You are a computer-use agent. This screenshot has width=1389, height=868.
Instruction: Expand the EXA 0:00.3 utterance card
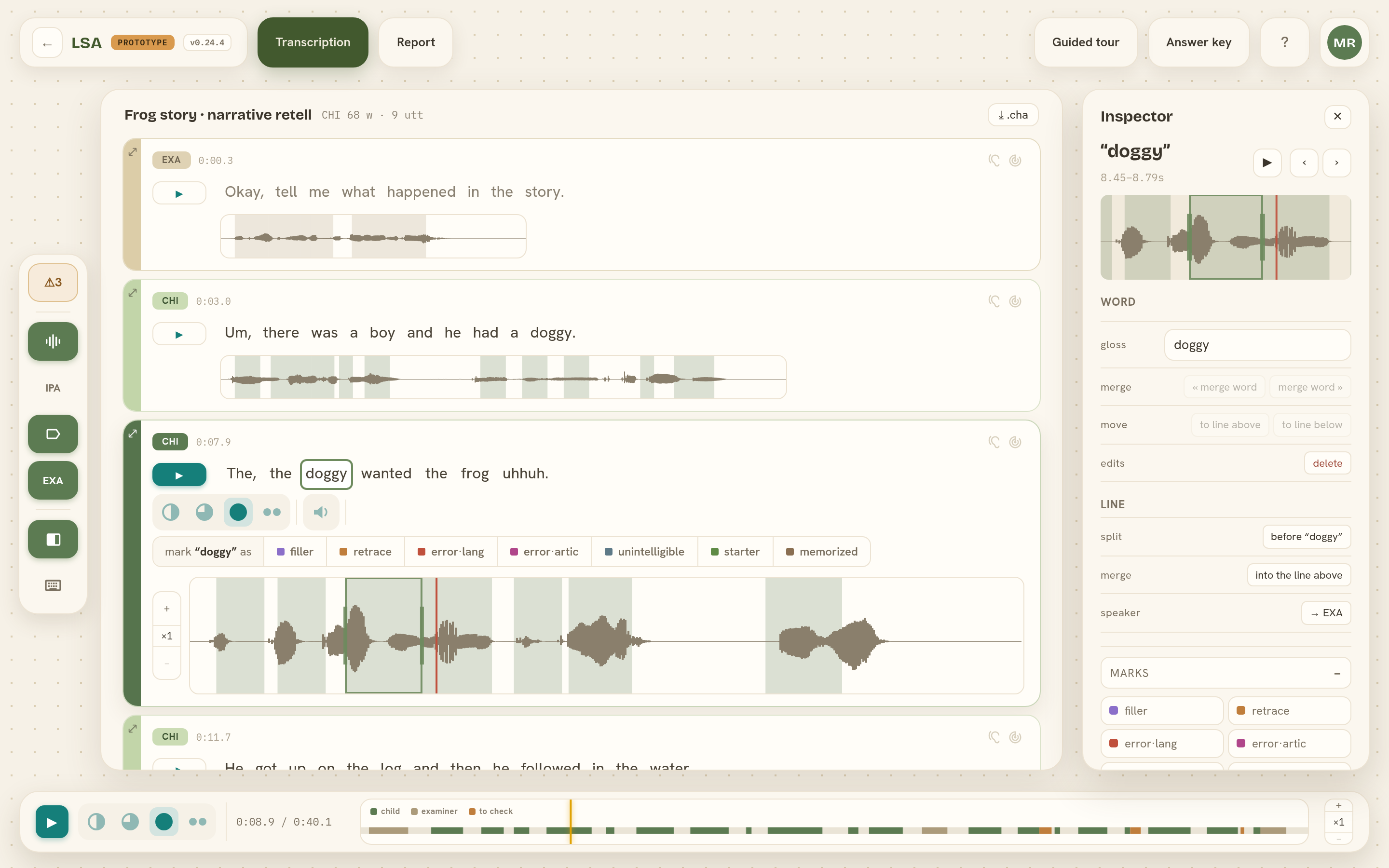(x=133, y=151)
